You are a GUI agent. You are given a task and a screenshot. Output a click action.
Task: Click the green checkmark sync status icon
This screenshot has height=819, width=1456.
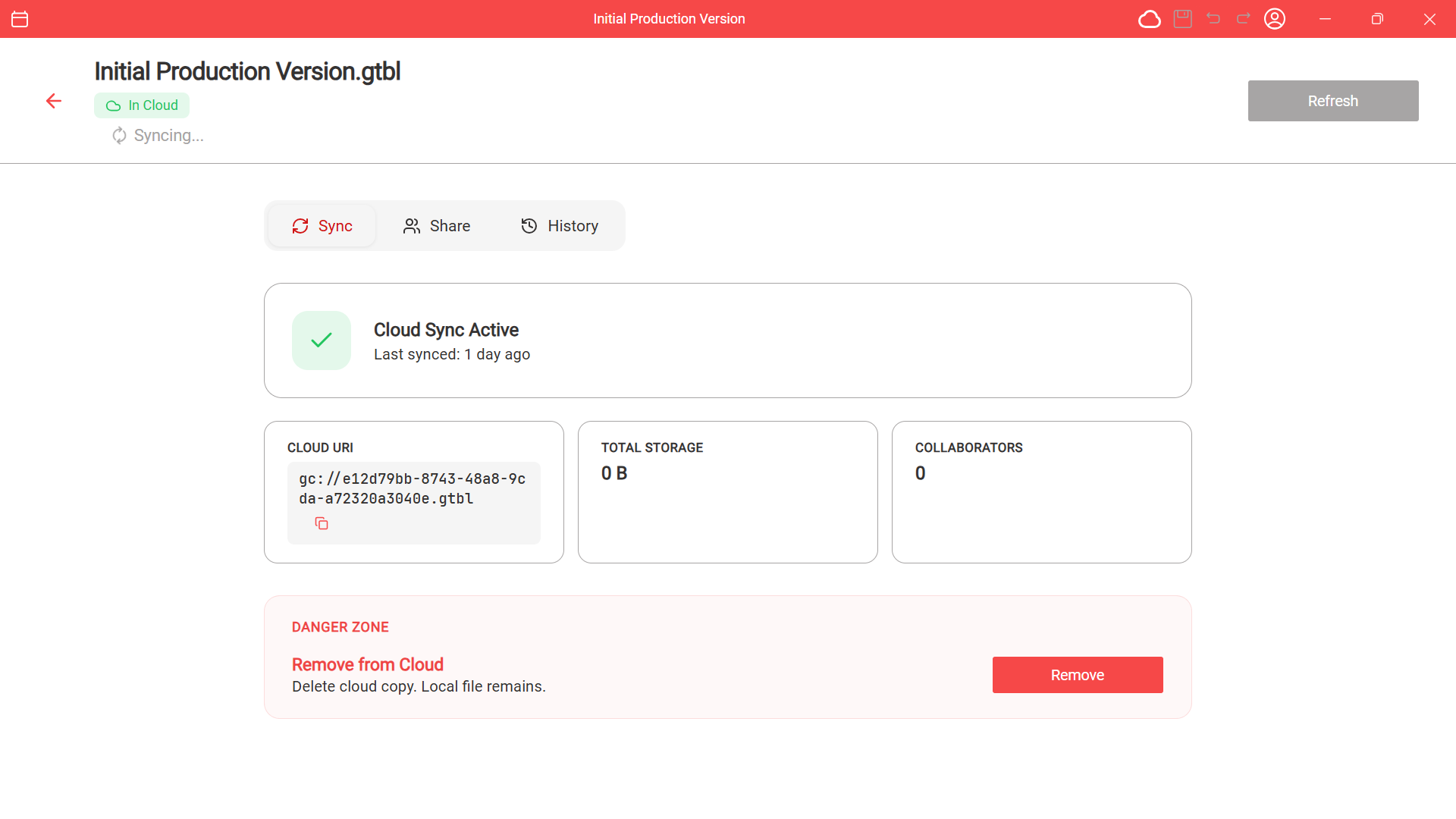322,340
